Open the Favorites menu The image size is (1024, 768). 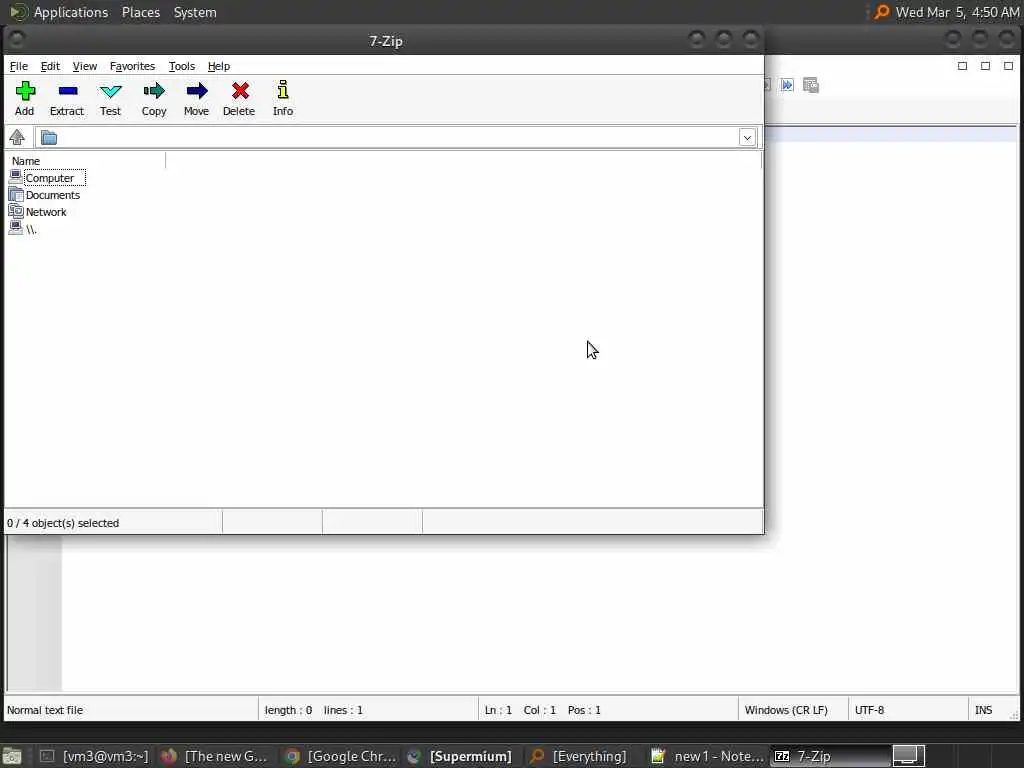[x=132, y=66]
